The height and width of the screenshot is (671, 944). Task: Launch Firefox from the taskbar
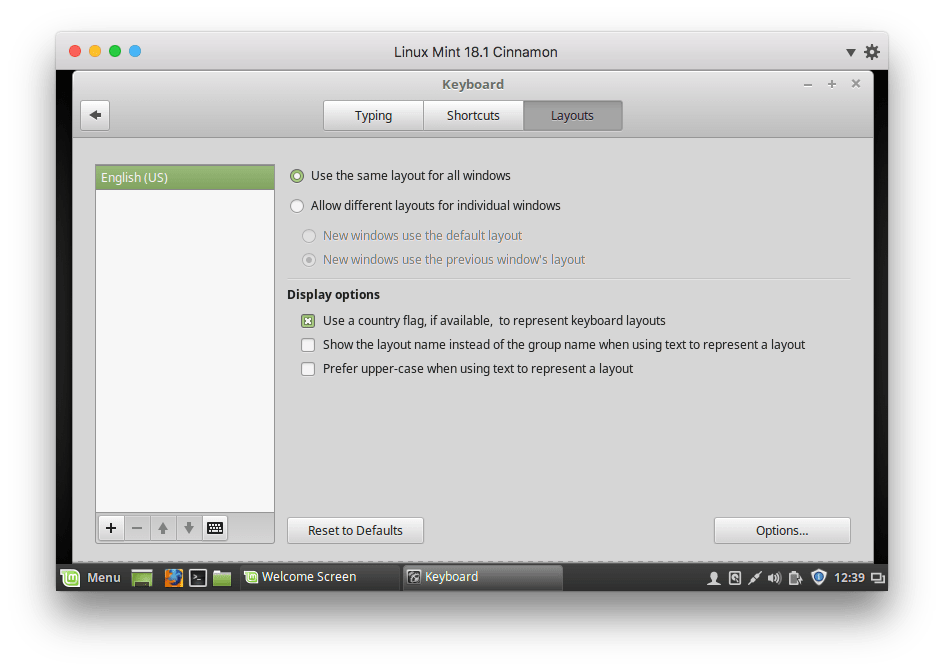pyautogui.click(x=173, y=577)
